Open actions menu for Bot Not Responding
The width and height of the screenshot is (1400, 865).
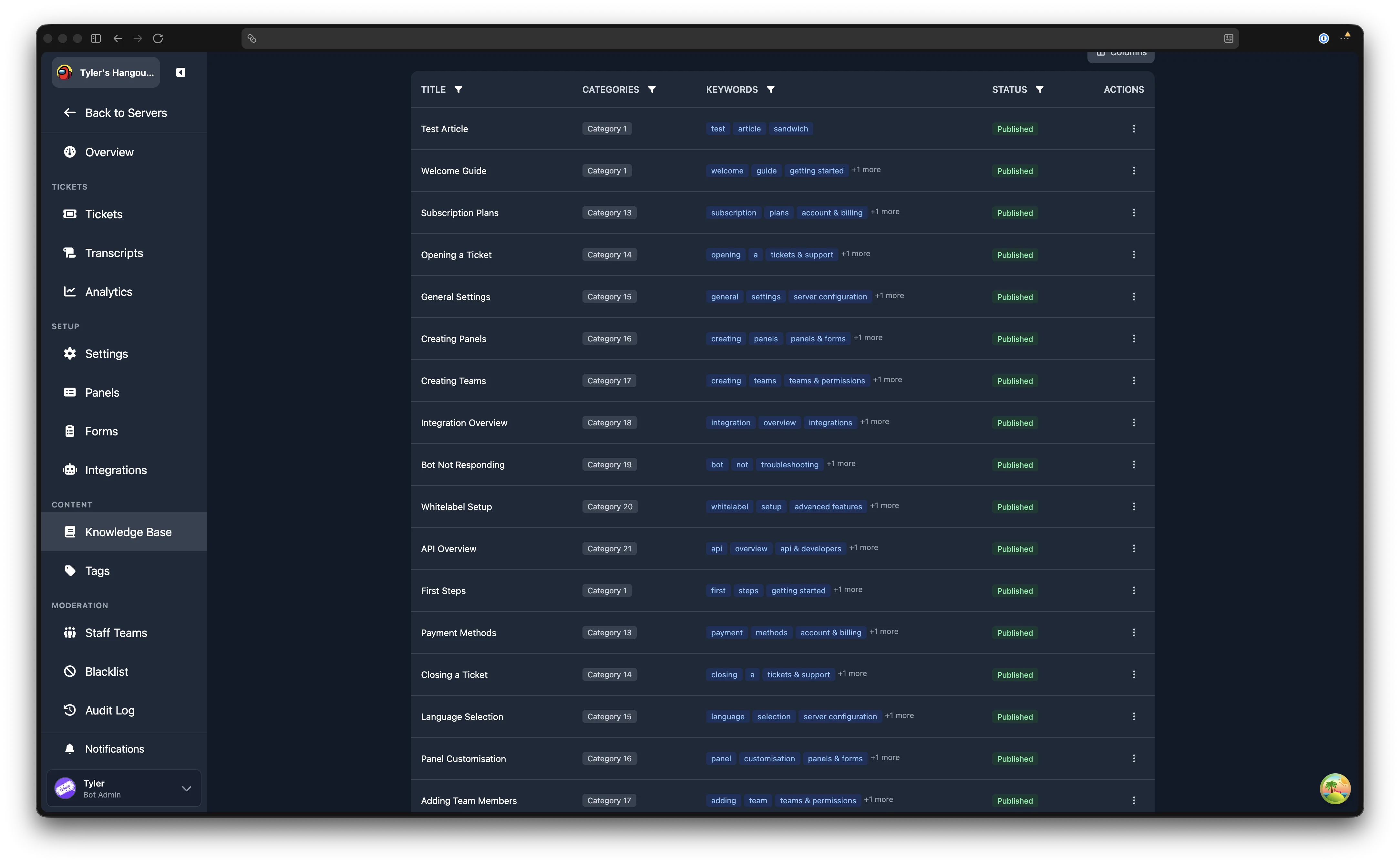(1134, 464)
